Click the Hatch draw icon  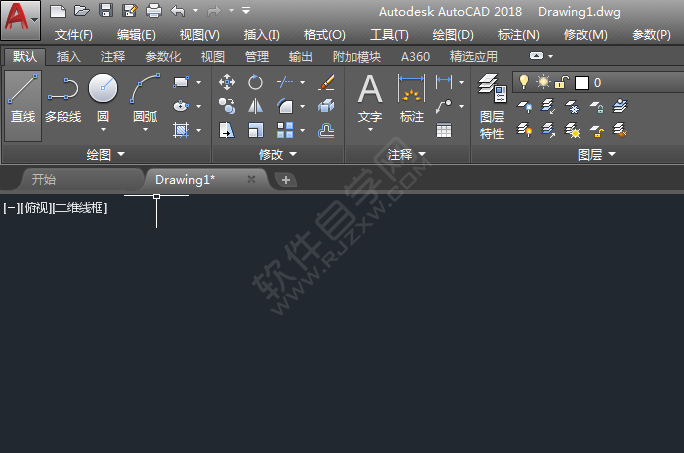181,130
